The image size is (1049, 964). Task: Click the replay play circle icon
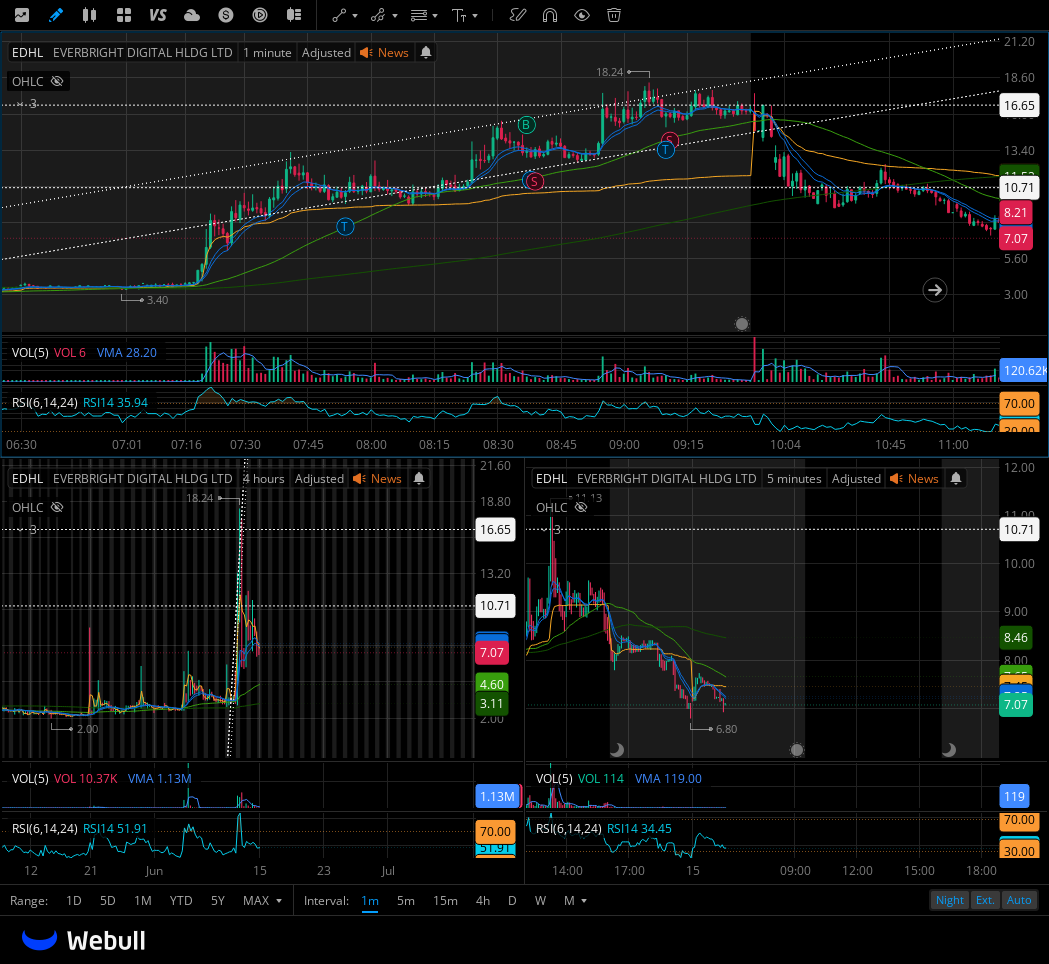260,15
